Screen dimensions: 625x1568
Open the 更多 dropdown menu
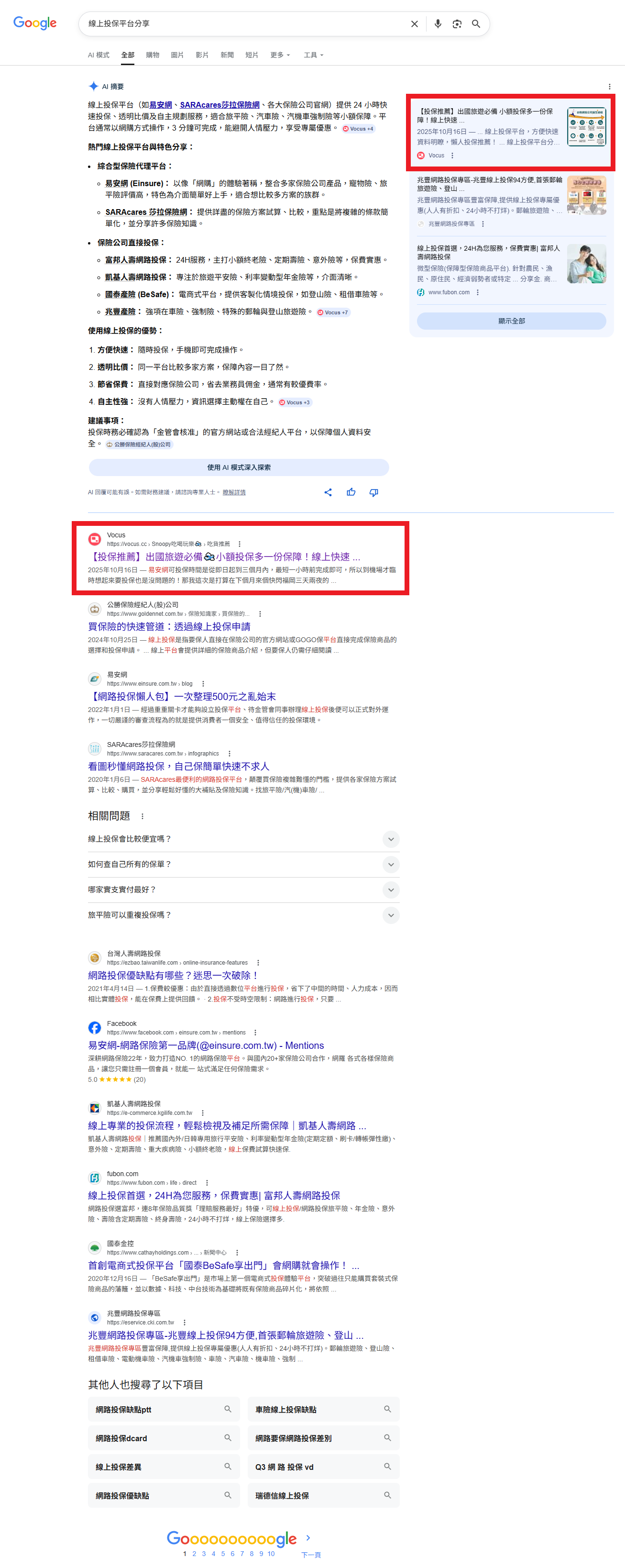click(279, 55)
